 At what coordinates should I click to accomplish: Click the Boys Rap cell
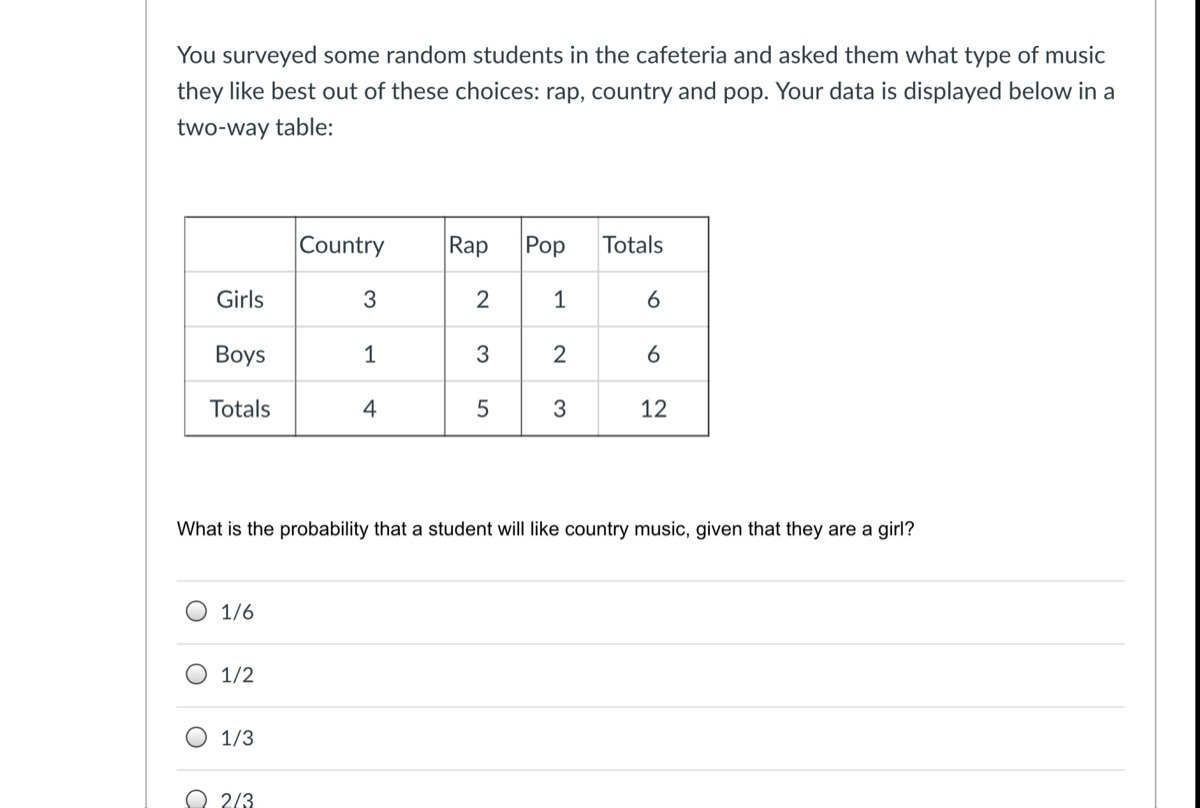482,354
